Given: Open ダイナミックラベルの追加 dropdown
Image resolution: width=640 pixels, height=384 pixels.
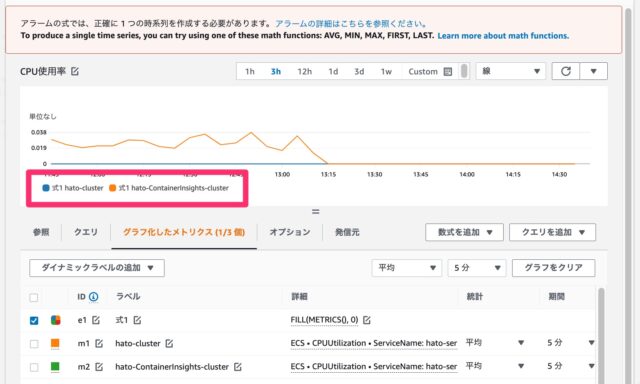Looking at the screenshot, I should (x=97, y=268).
